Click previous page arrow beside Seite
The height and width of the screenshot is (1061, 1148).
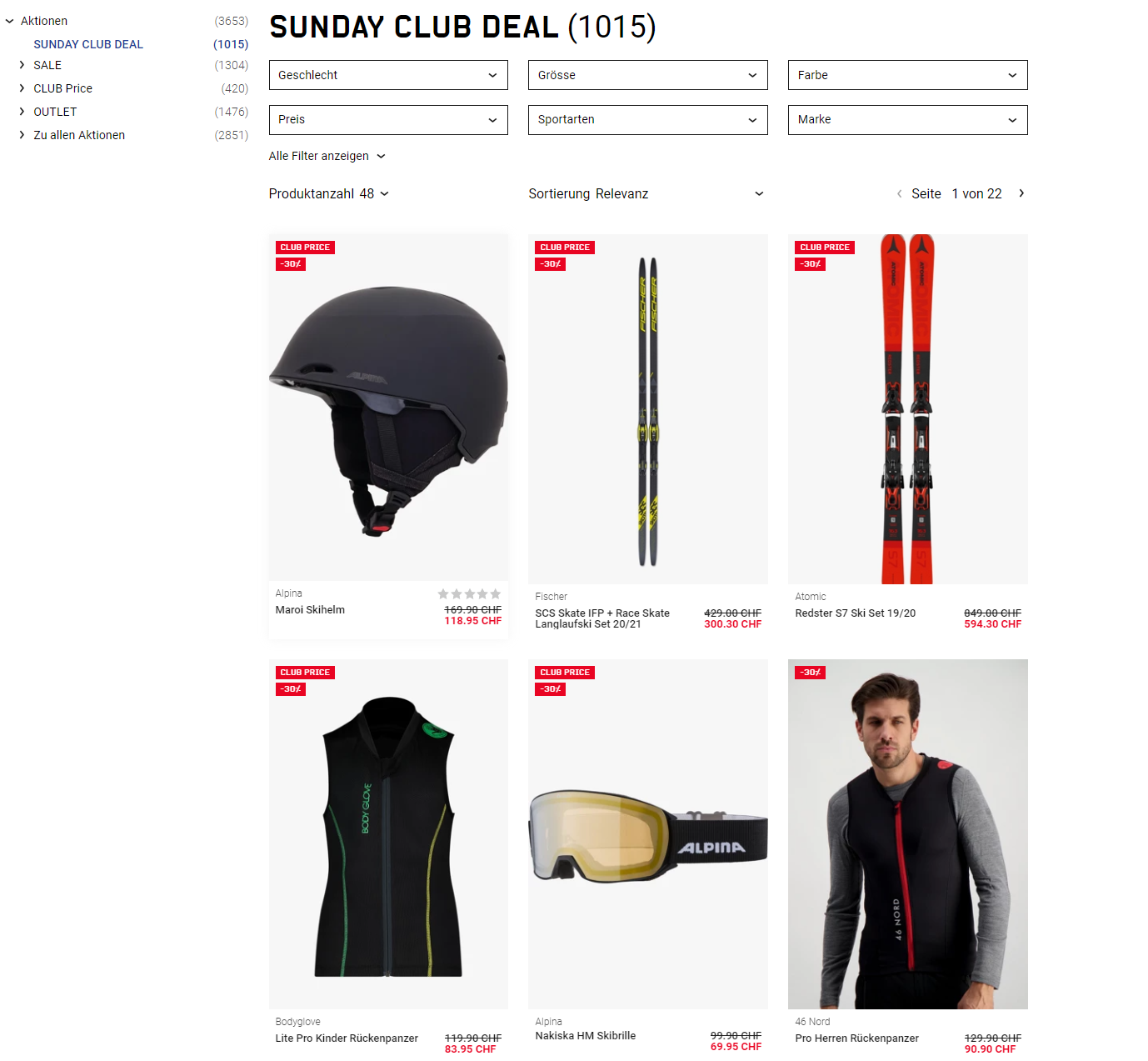[x=899, y=193]
